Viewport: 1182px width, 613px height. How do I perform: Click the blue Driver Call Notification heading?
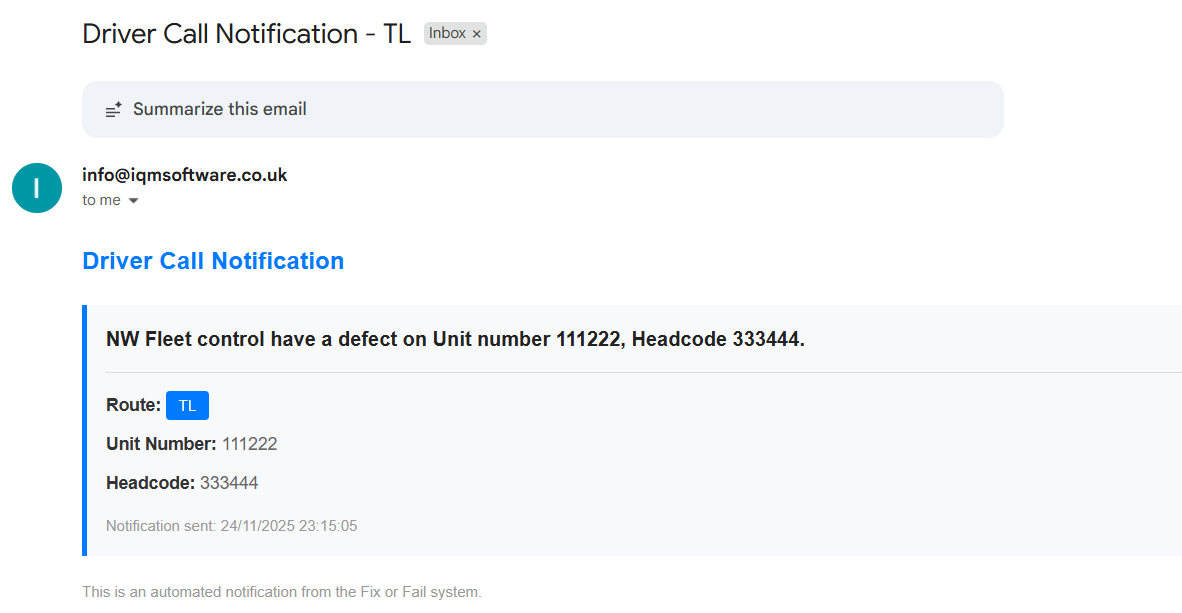[213, 261]
